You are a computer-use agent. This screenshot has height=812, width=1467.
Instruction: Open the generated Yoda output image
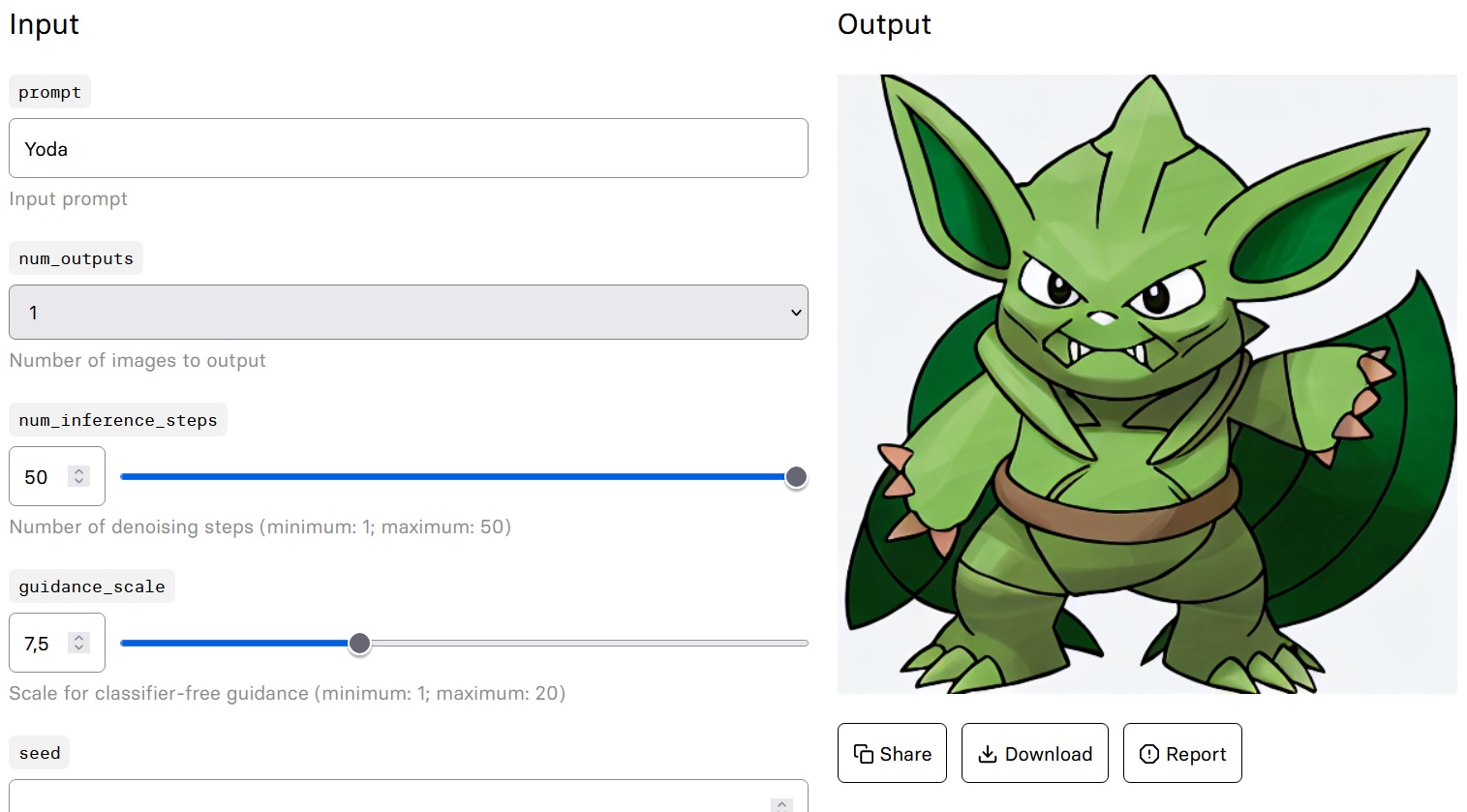coord(1147,384)
